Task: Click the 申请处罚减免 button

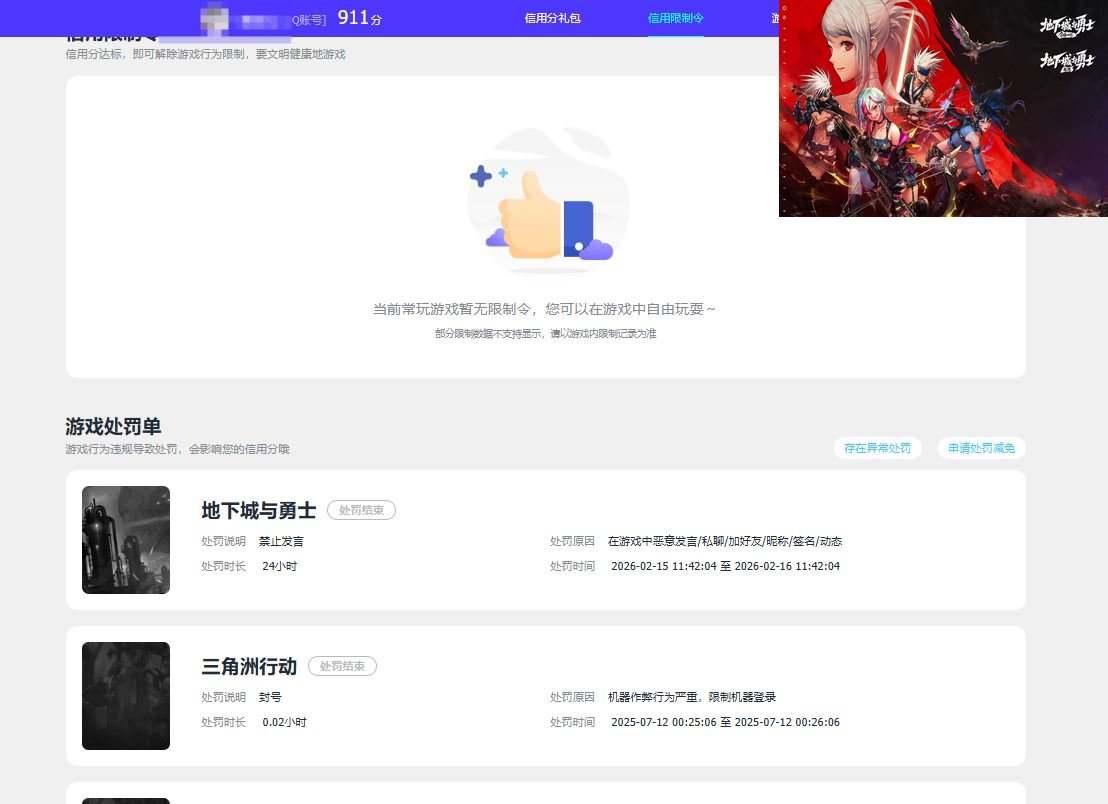Action: [x=981, y=448]
